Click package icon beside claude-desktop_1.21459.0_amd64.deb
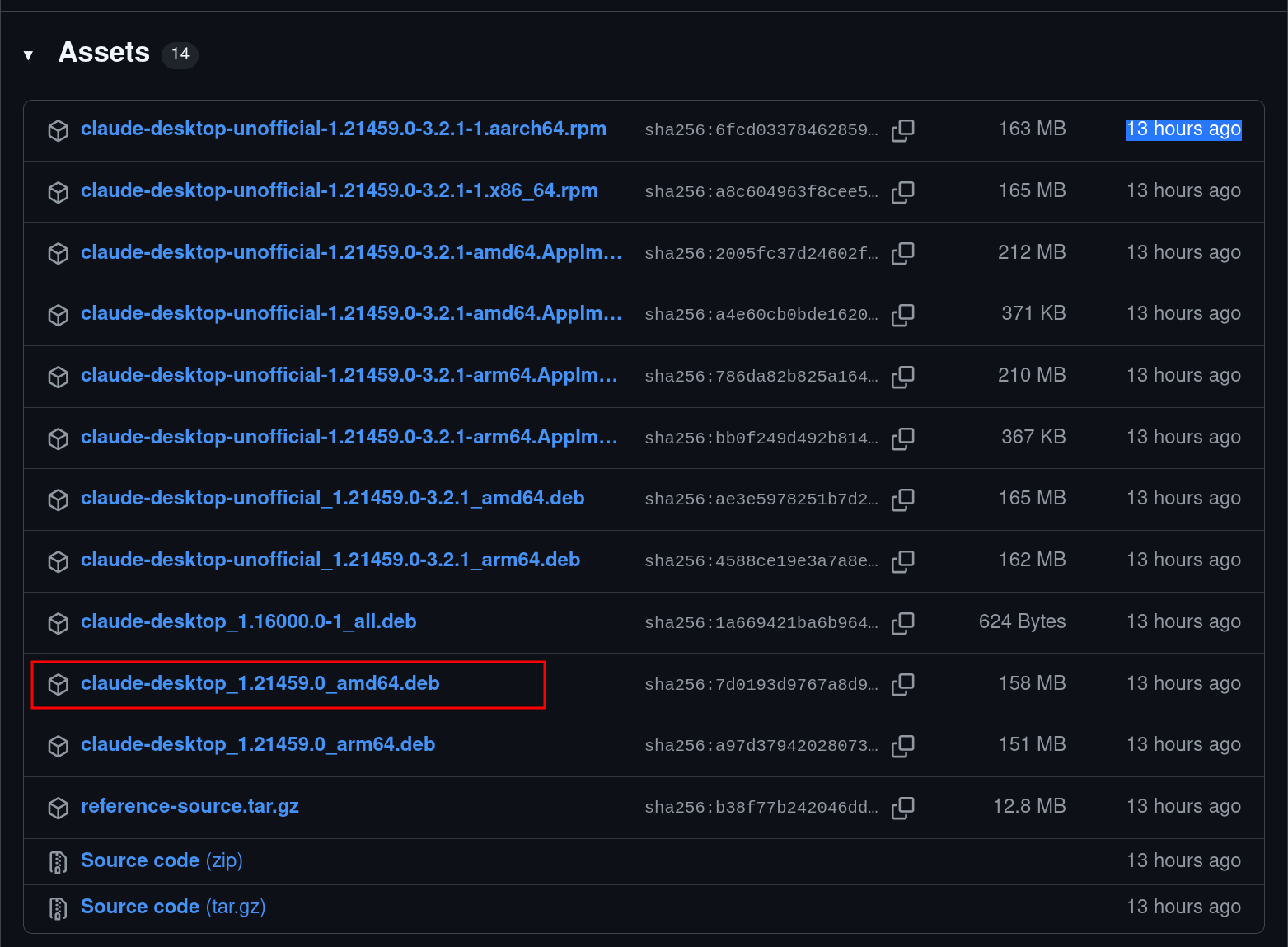This screenshot has height=947, width=1288. [58, 684]
